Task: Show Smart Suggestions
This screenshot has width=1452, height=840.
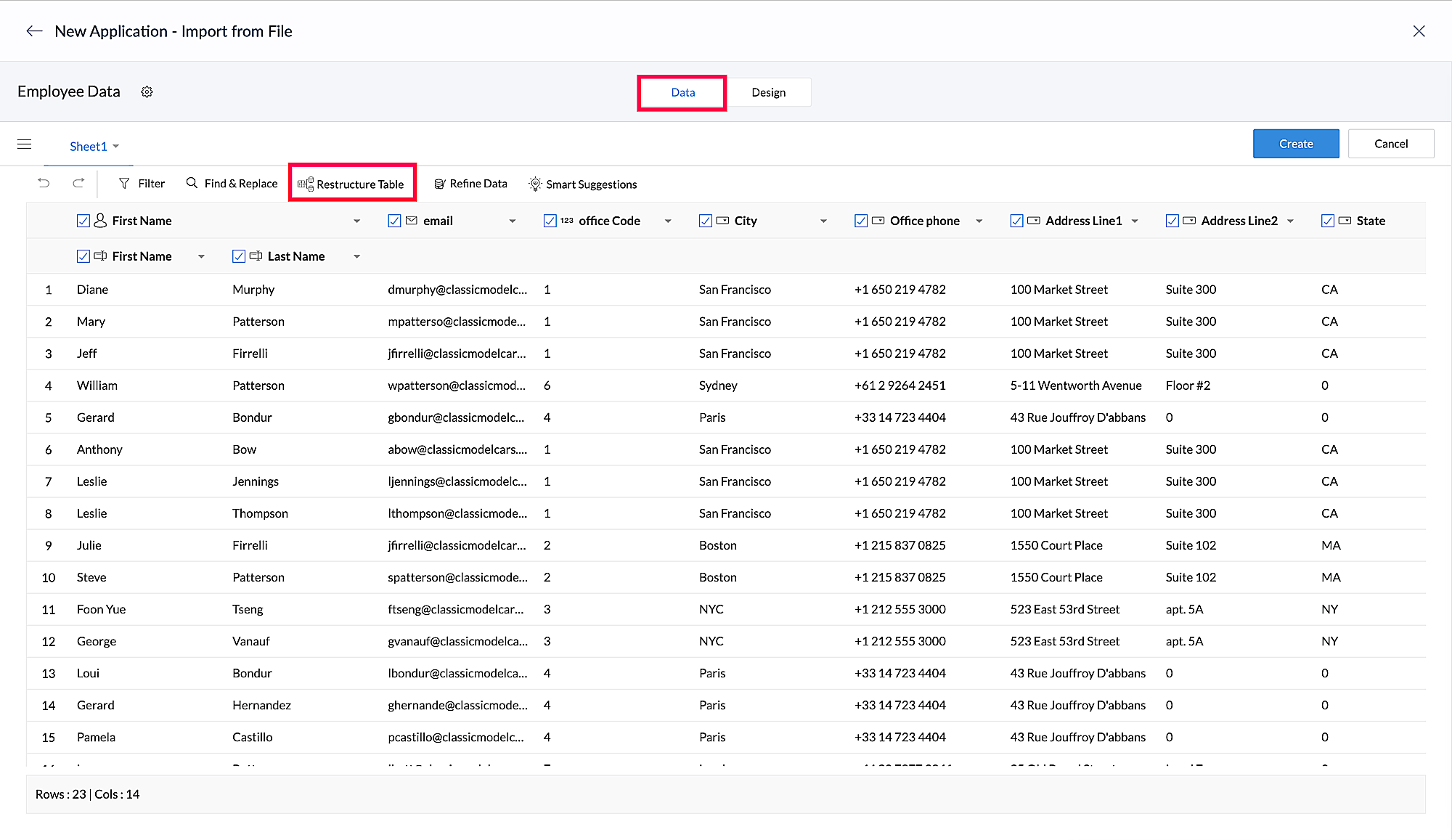Action: click(x=583, y=184)
